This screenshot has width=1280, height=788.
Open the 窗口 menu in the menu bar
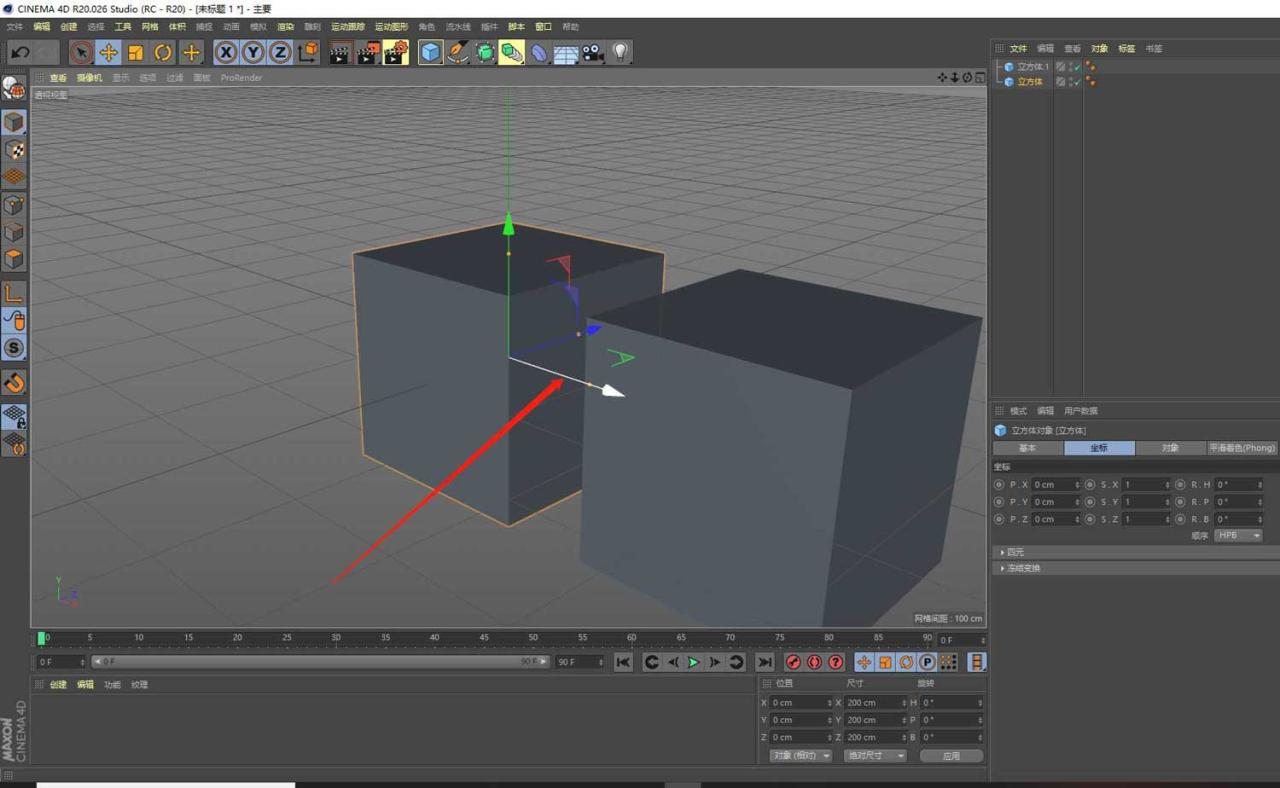[x=545, y=26]
